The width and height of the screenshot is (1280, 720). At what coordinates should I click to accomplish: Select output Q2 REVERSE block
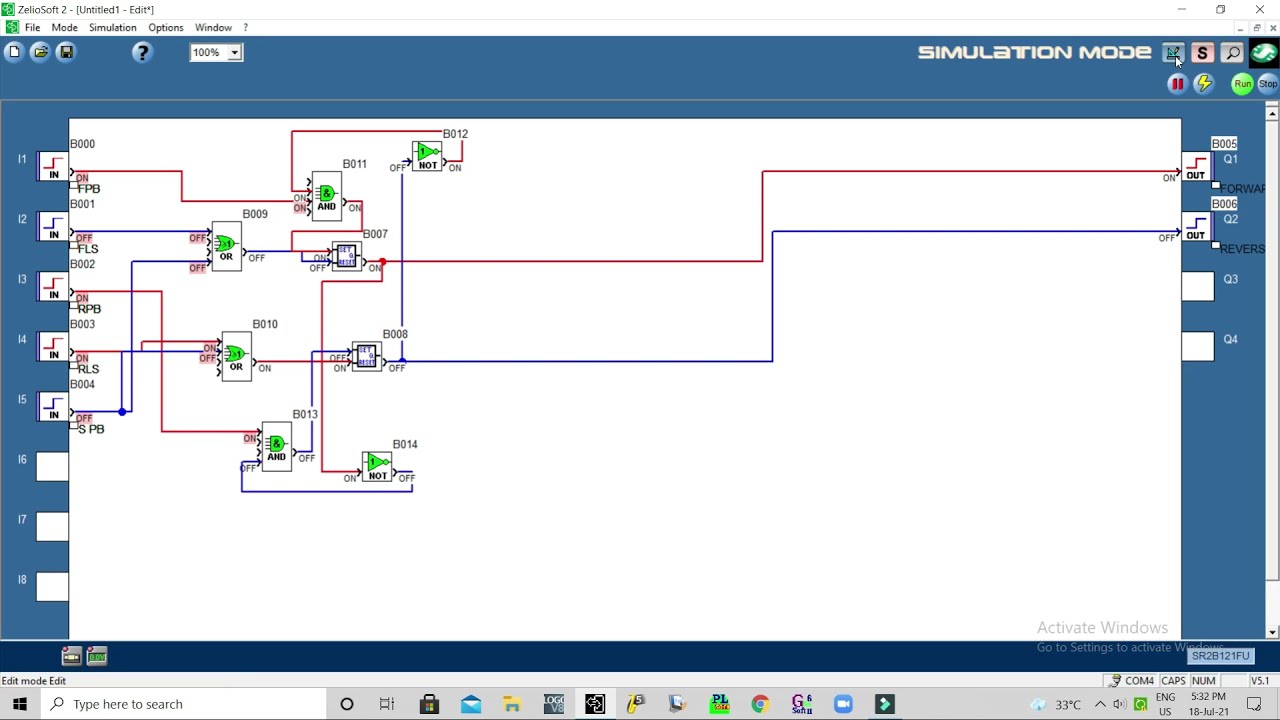click(x=1197, y=227)
